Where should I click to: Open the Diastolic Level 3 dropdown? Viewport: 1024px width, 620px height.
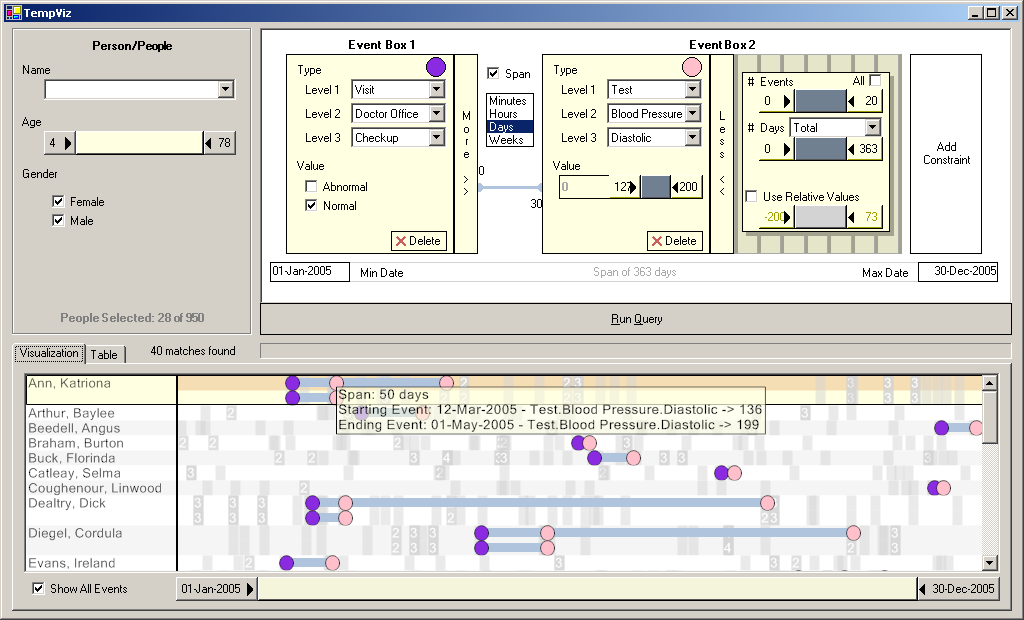pos(693,138)
